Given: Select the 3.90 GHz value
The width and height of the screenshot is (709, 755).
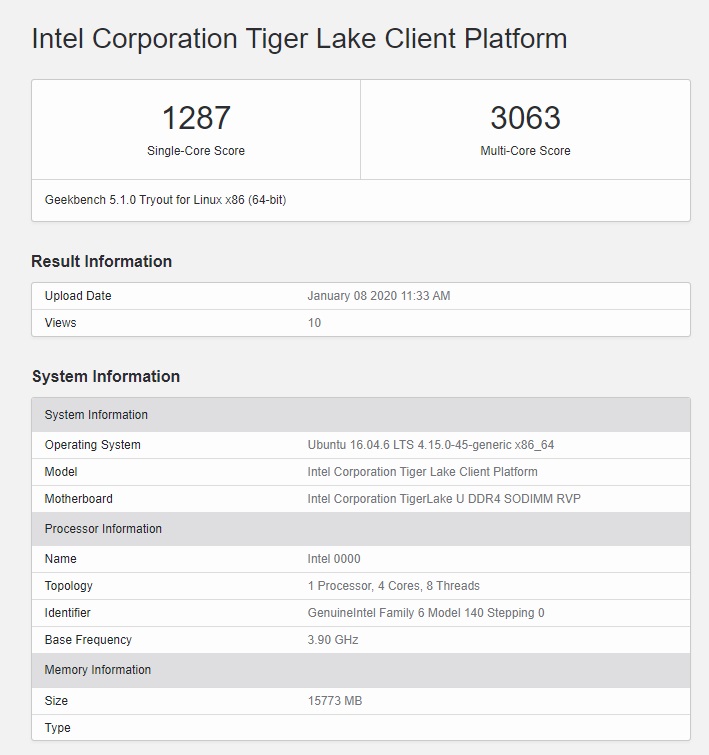Looking at the screenshot, I should click(333, 640).
